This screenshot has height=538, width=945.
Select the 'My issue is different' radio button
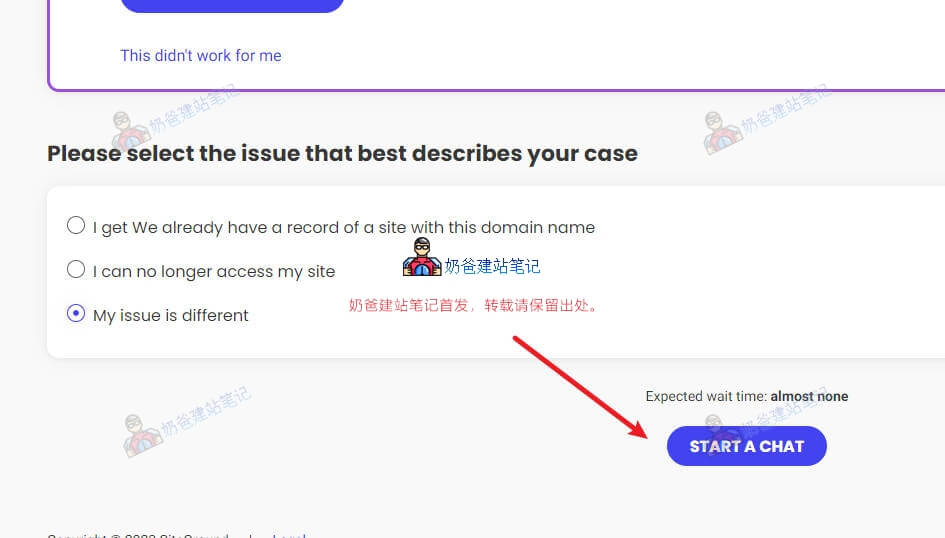tap(76, 313)
